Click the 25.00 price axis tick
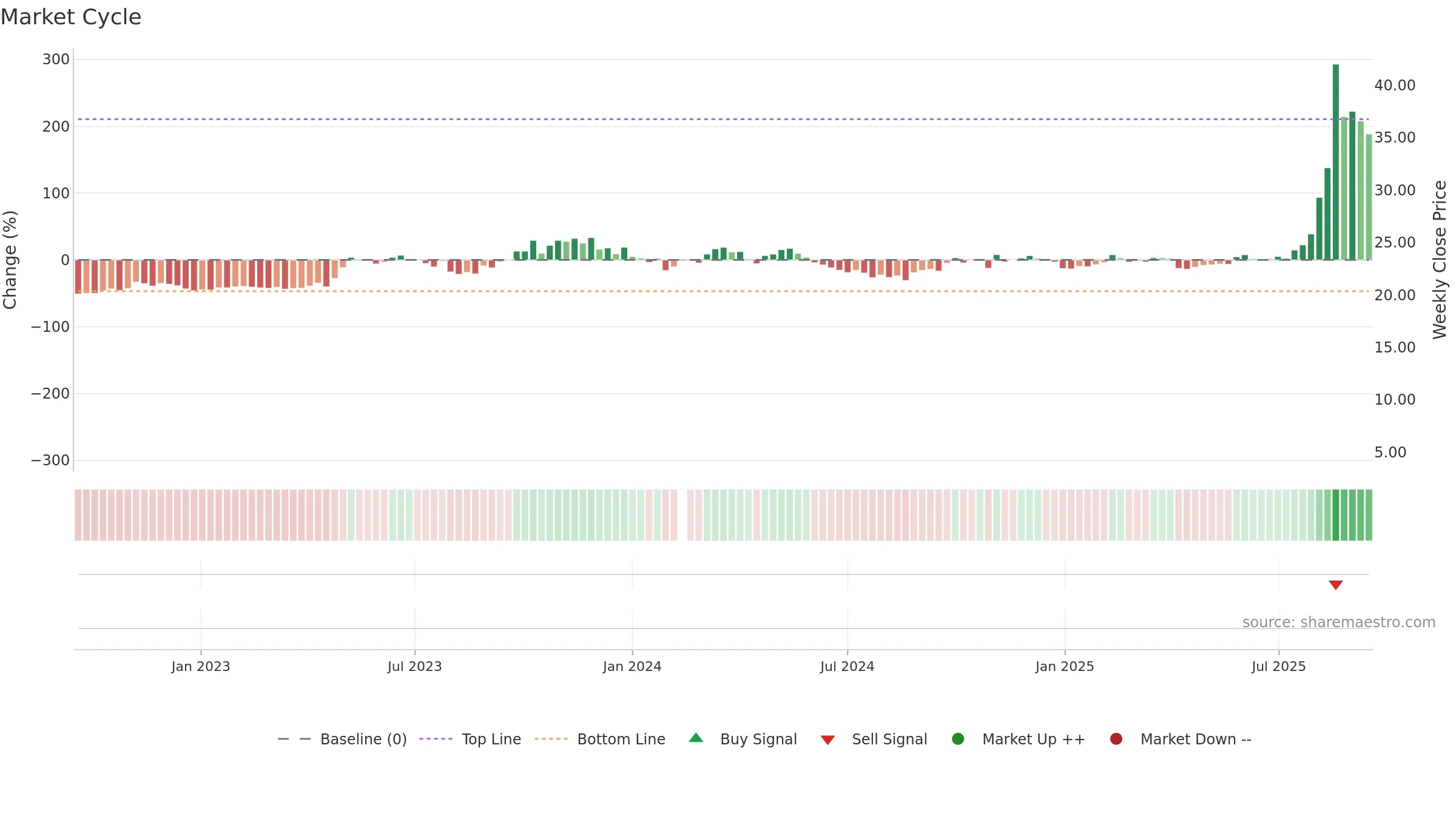The width and height of the screenshot is (1456, 819). click(1395, 243)
